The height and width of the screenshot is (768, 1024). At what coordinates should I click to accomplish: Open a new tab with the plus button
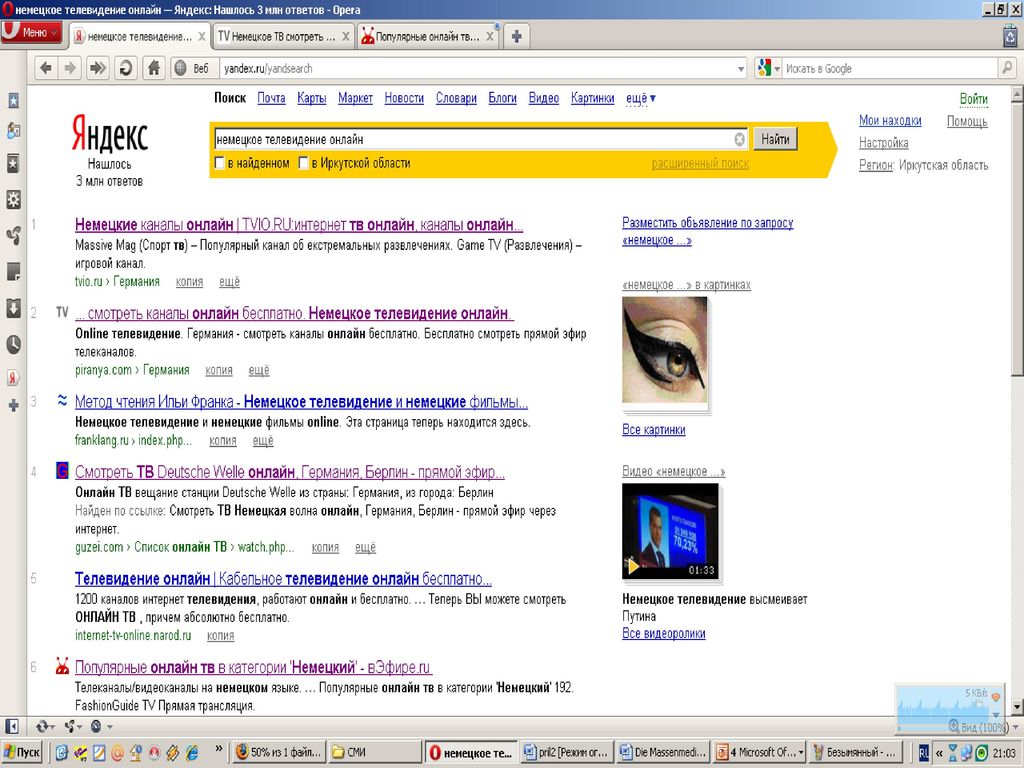(517, 37)
